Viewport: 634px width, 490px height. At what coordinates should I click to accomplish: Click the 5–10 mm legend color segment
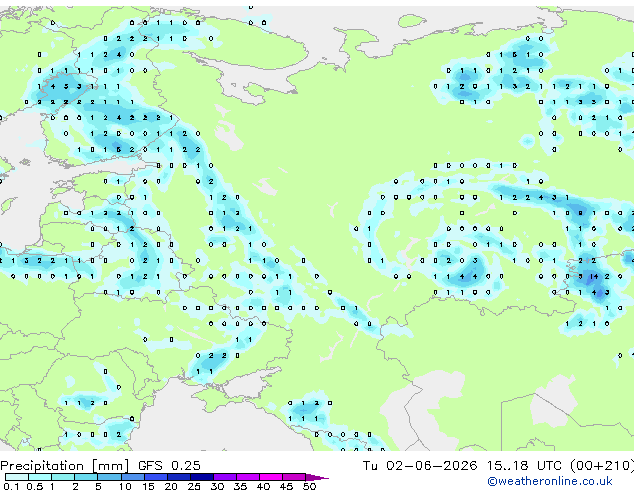pos(109,477)
